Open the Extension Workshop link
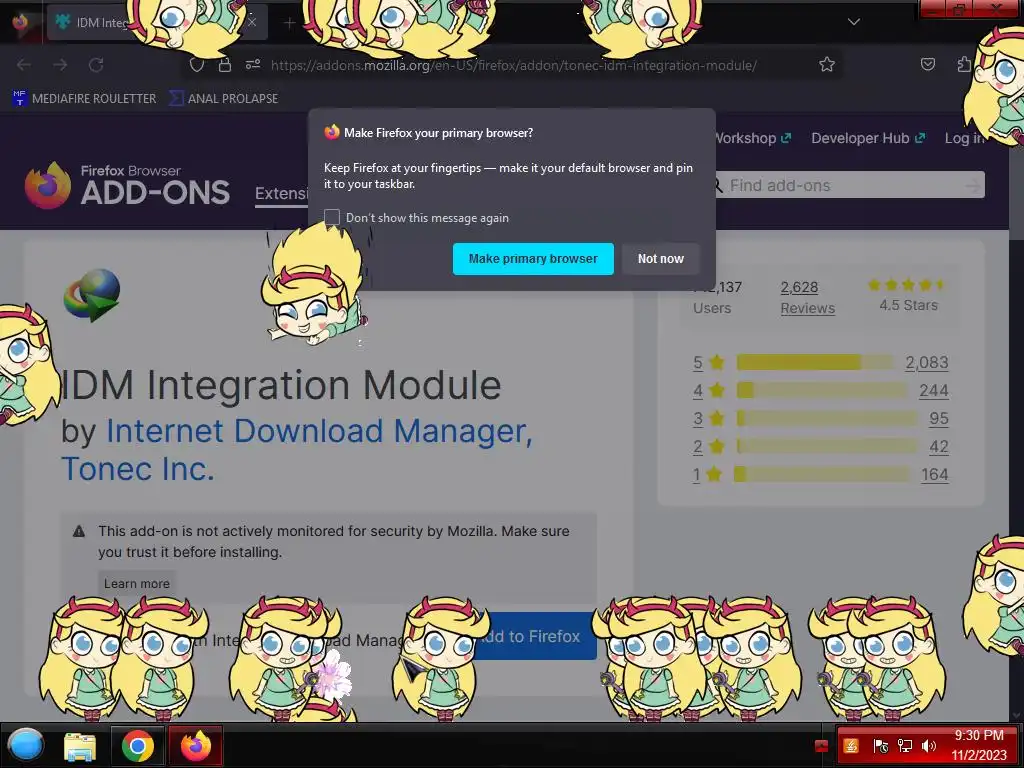Screen dimensions: 1024x768 pos(753,138)
